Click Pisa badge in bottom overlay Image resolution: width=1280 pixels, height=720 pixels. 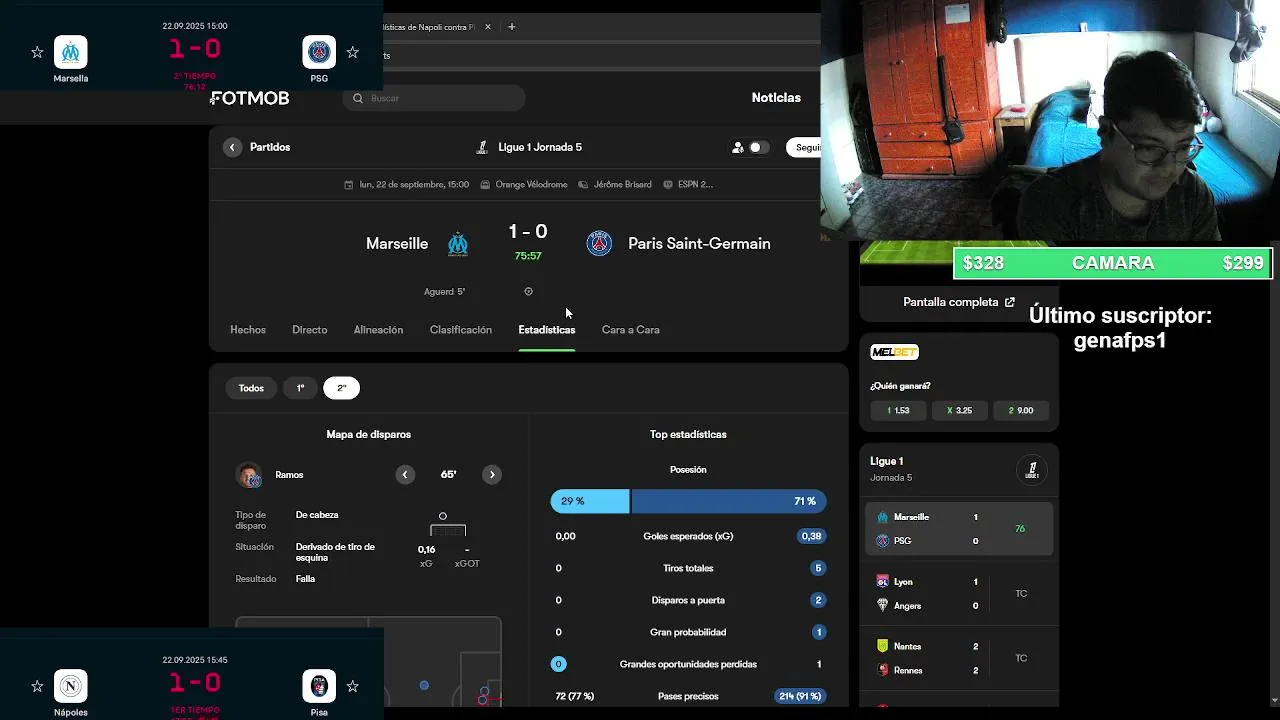pos(319,686)
